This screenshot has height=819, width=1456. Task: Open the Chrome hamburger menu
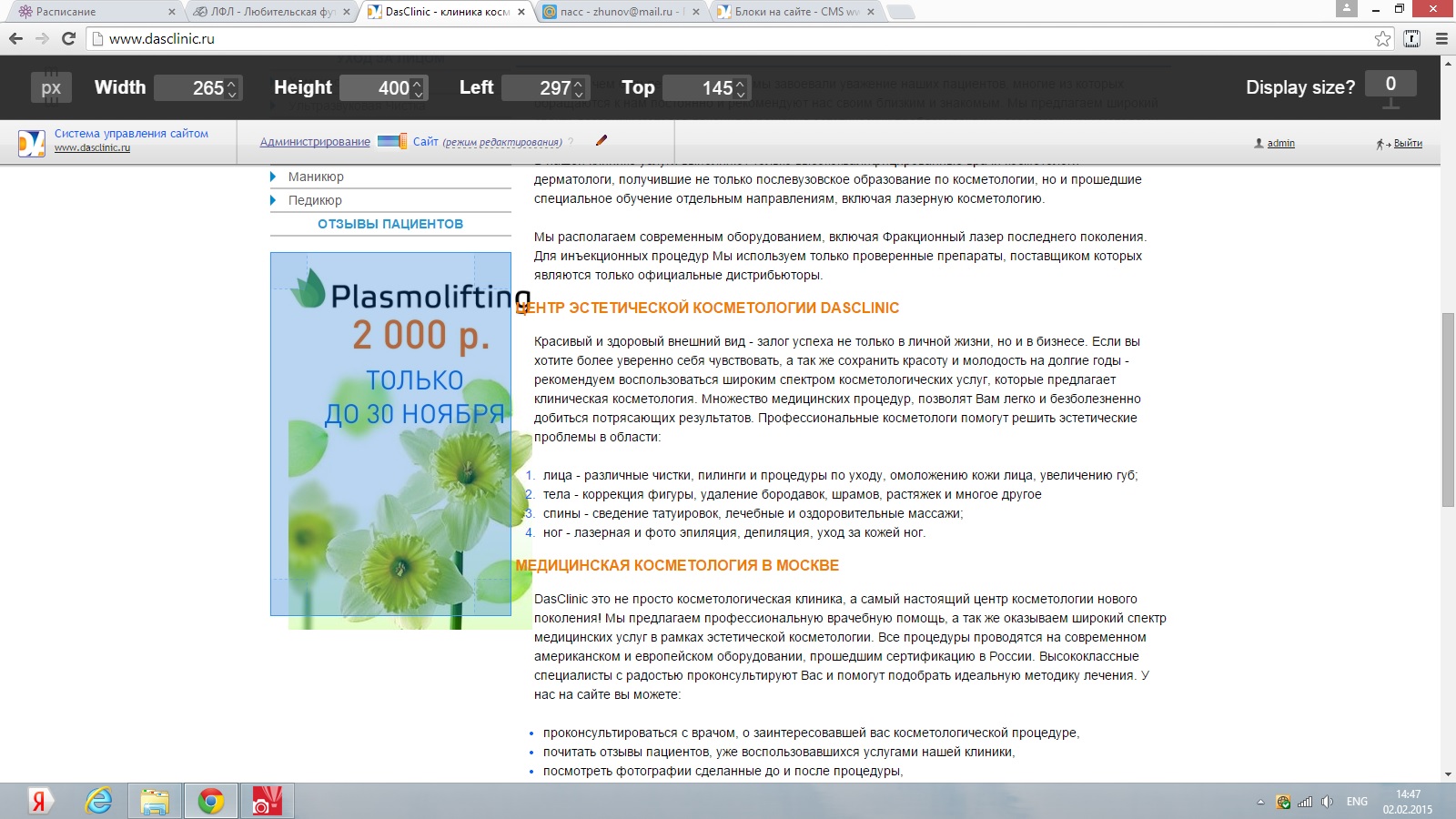1441,38
